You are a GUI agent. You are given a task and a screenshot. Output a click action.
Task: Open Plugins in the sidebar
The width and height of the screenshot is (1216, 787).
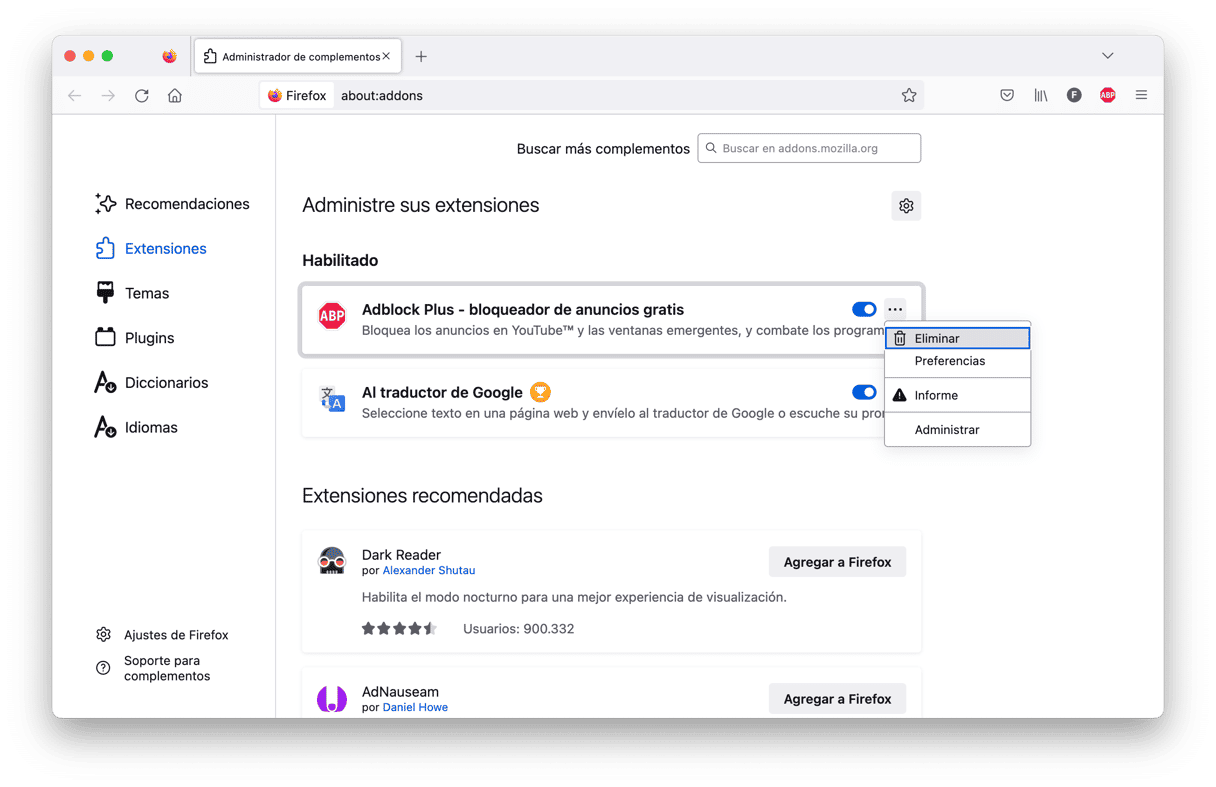pyautogui.click(x=135, y=338)
